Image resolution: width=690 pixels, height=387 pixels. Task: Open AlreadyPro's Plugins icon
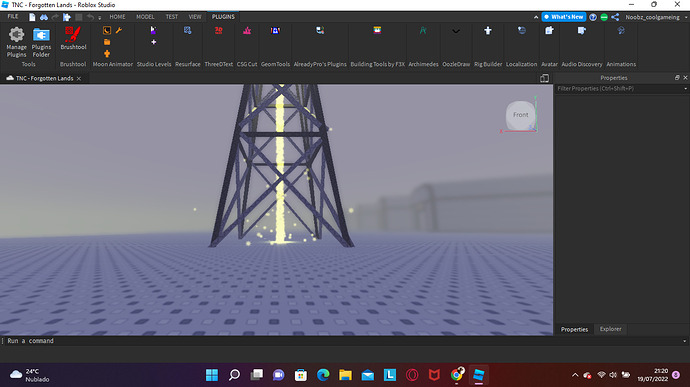click(x=320, y=30)
